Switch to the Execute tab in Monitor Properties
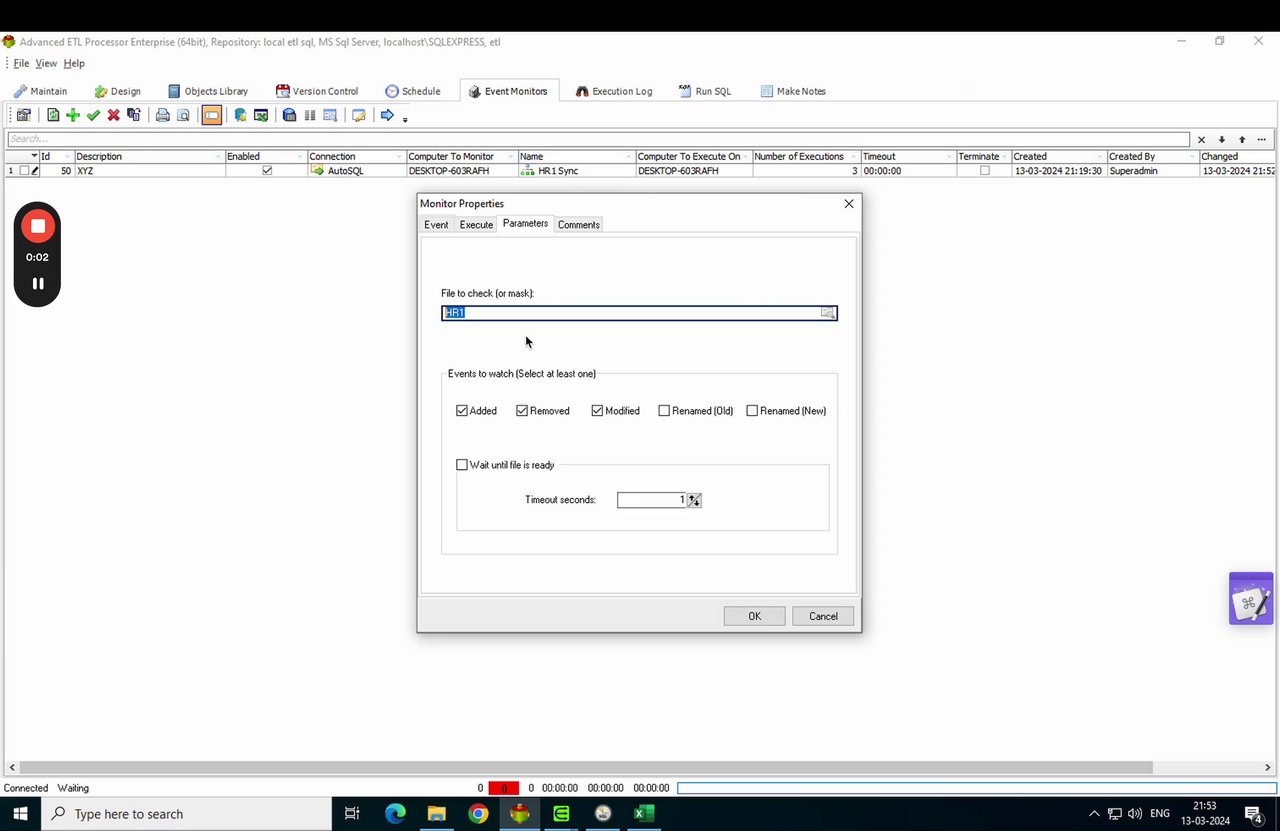The height and width of the screenshot is (831, 1280). [x=476, y=225]
